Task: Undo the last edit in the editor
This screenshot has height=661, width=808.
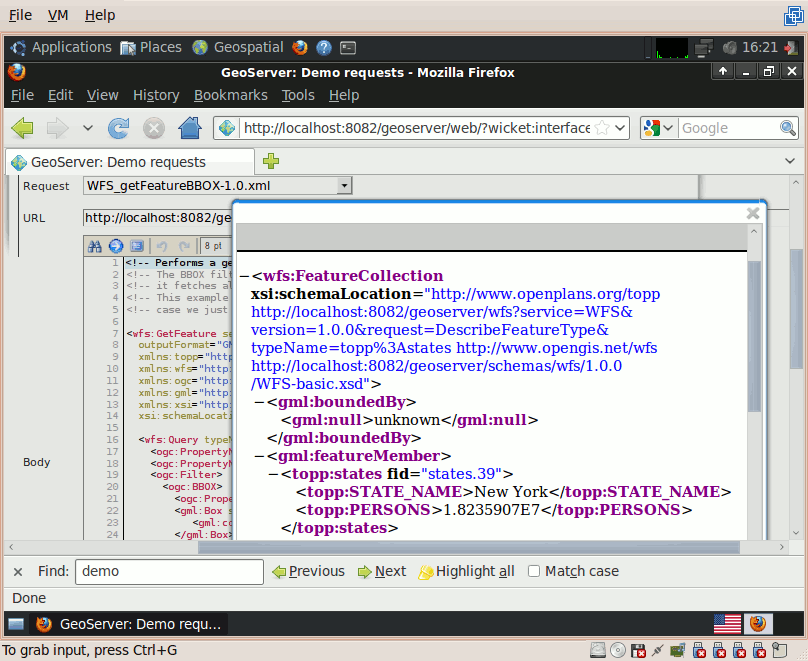Action: coord(162,246)
